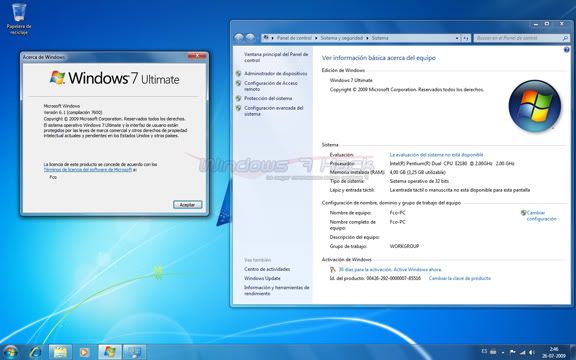Open 'Administrador de dispositivos' link

(x=276, y=73)
